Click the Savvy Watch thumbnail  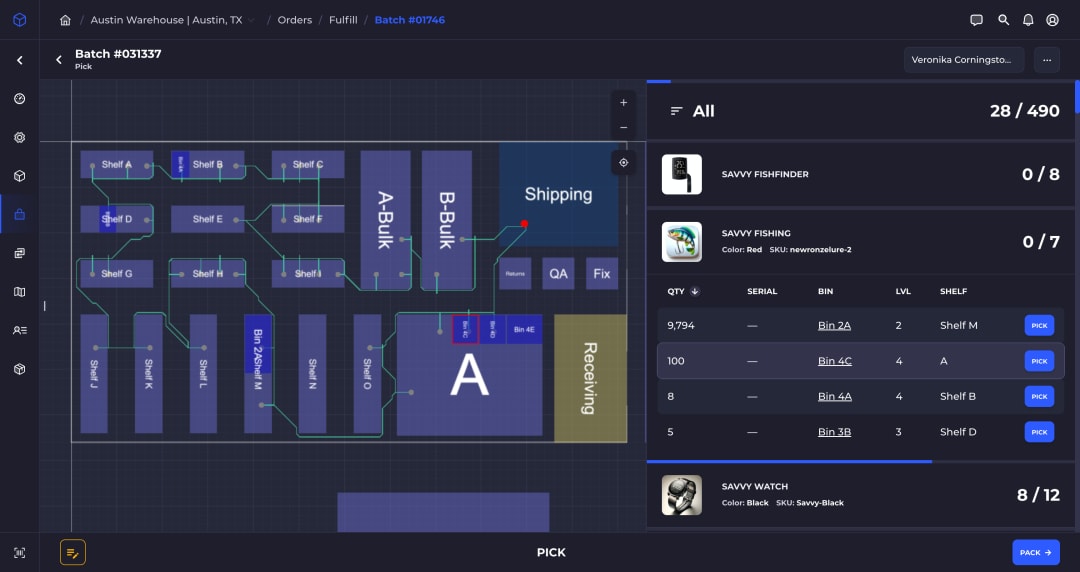click(682, 495)
